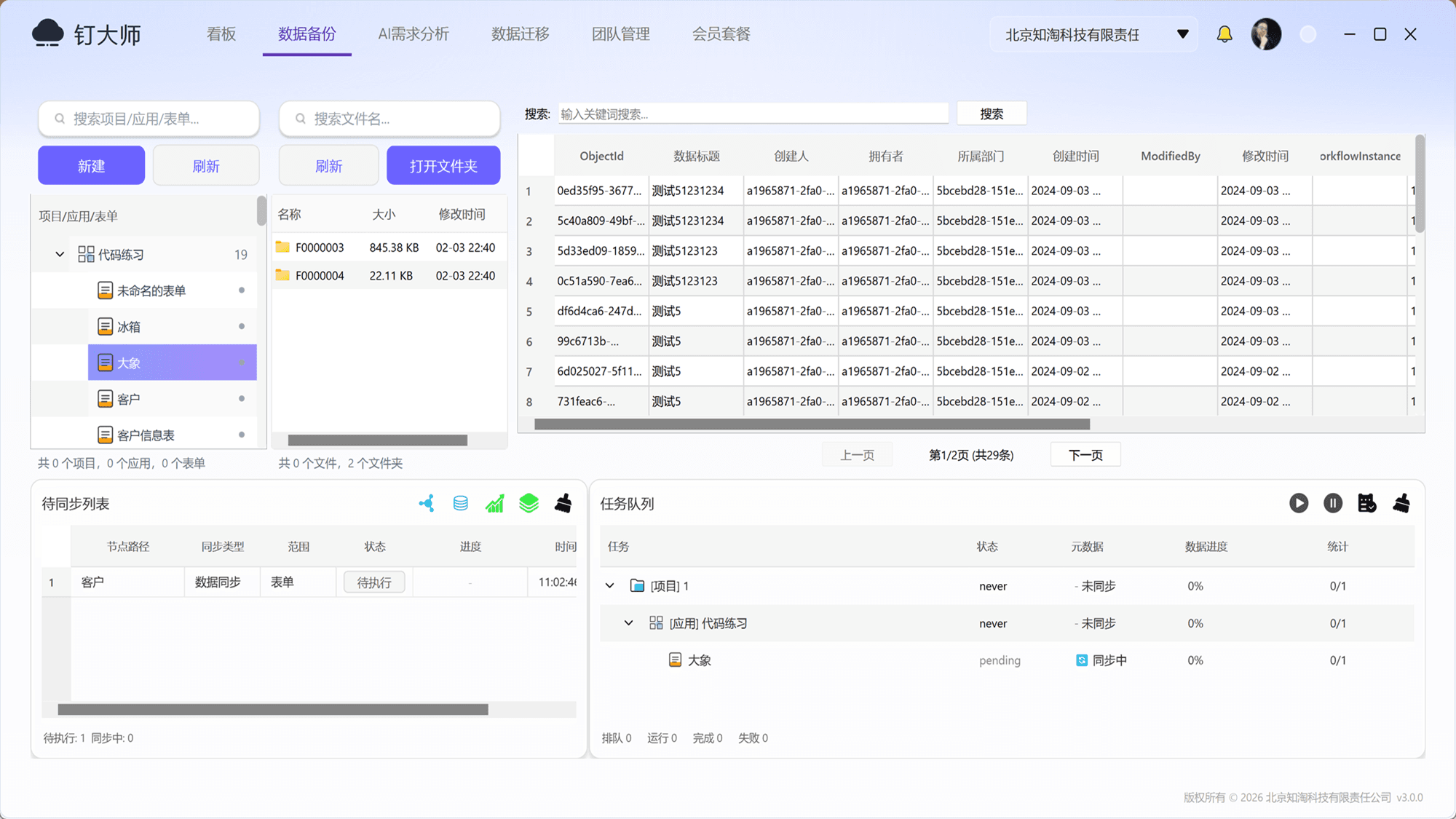The image size is (1456, 819).
Task: Select the 大象 task row in queue
Action: click(x=1007, y=660)
